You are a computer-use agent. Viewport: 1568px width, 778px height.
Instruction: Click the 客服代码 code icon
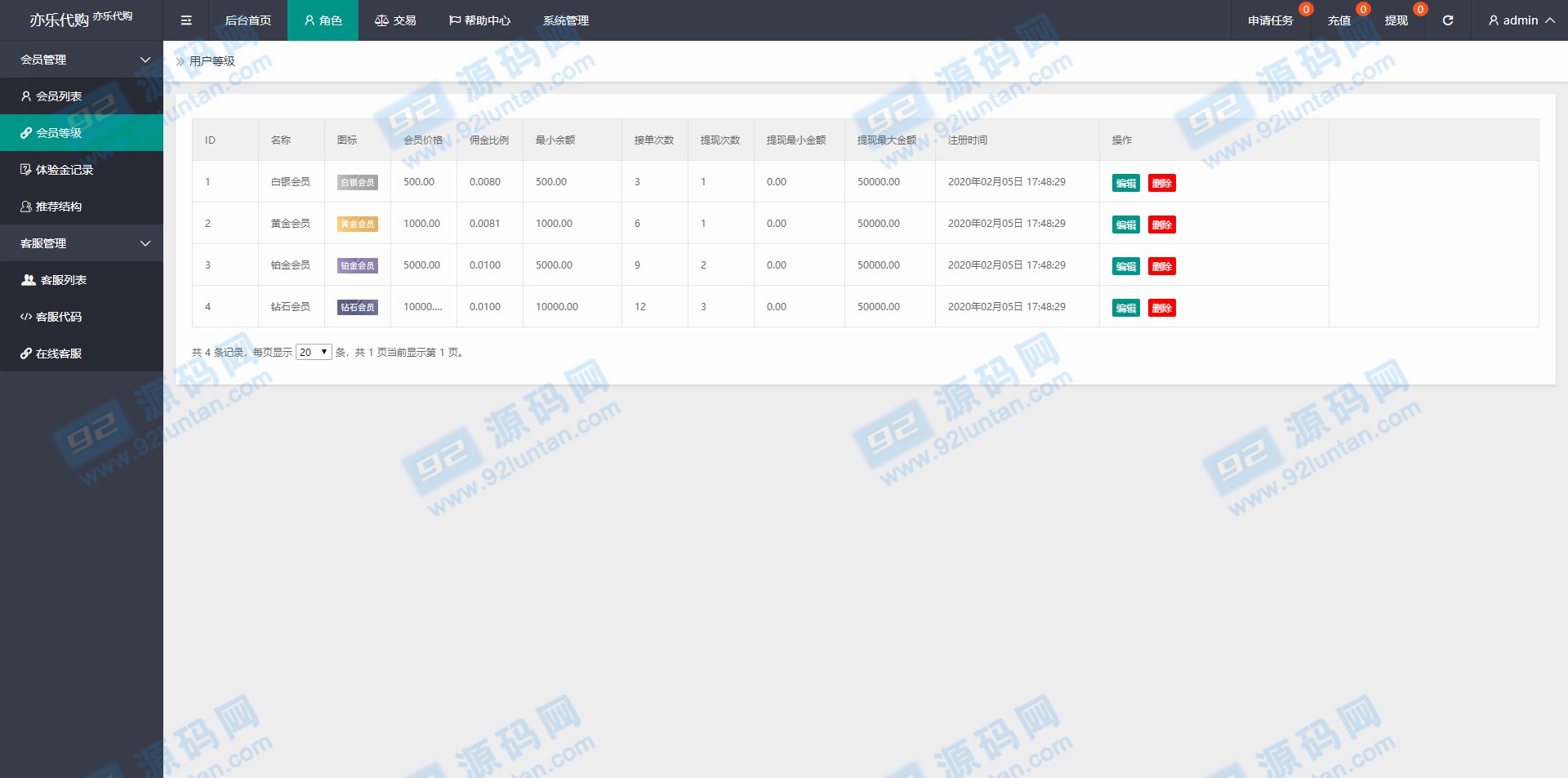coord(26,317)
